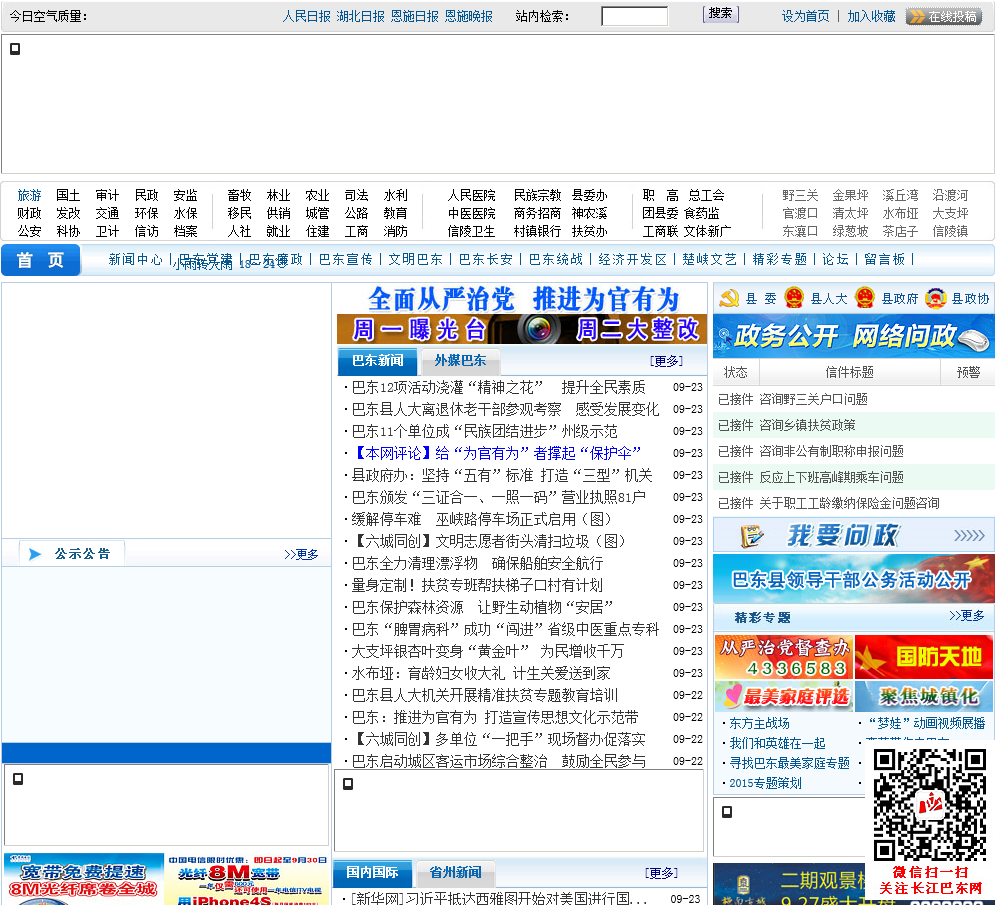This screenshot has height=905, width=995.
Task: Expand 更多 in the 公示公告 section
Action: click(x=301, y=554)
